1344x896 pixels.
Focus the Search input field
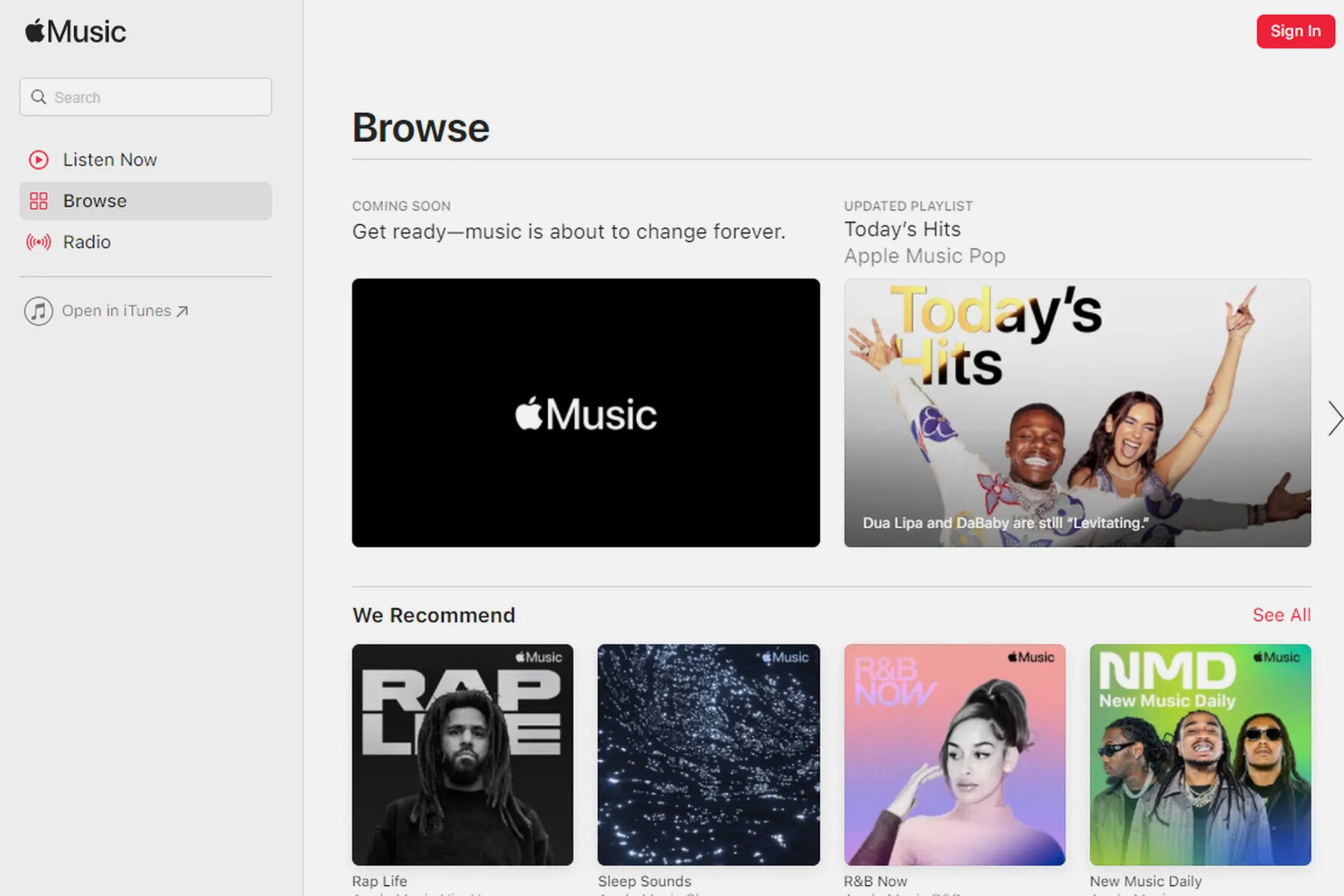point(146,97)
